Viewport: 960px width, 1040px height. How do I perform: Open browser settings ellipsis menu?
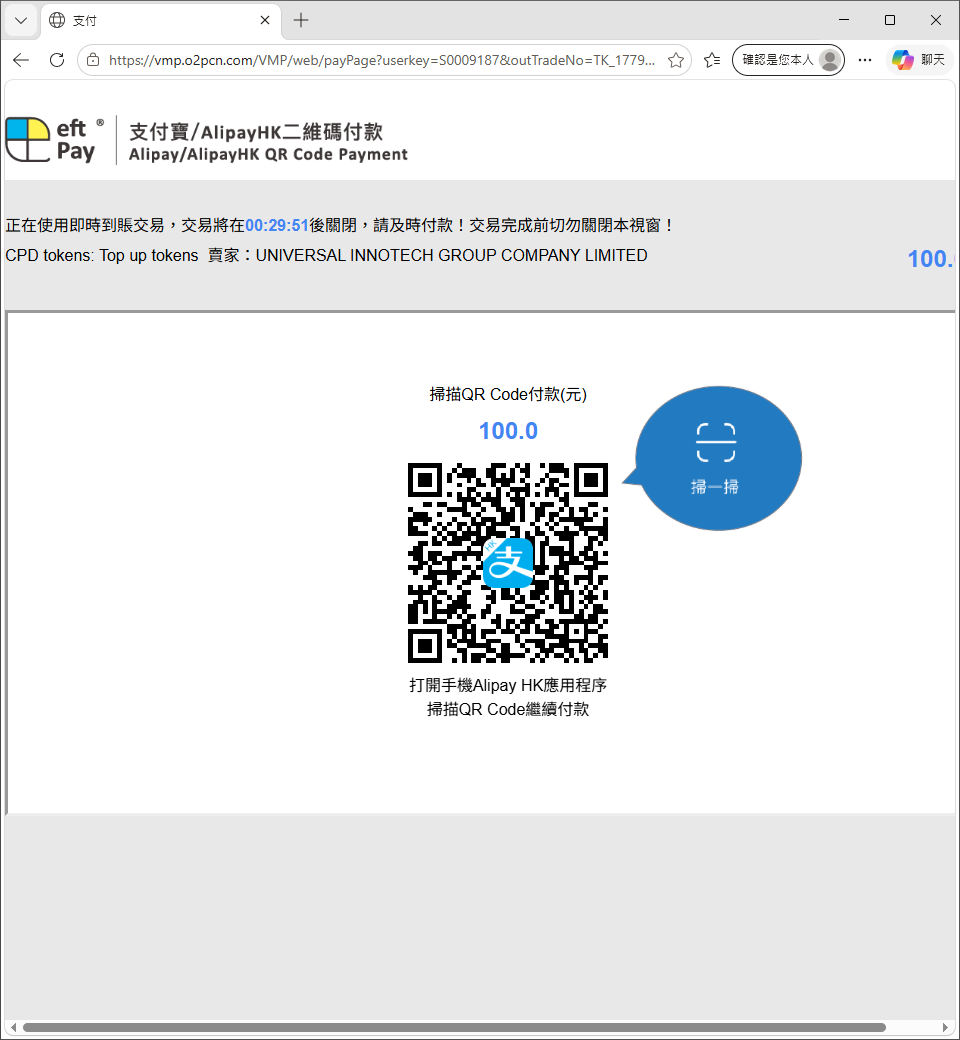pyautogui.click(x=864, y=60)
